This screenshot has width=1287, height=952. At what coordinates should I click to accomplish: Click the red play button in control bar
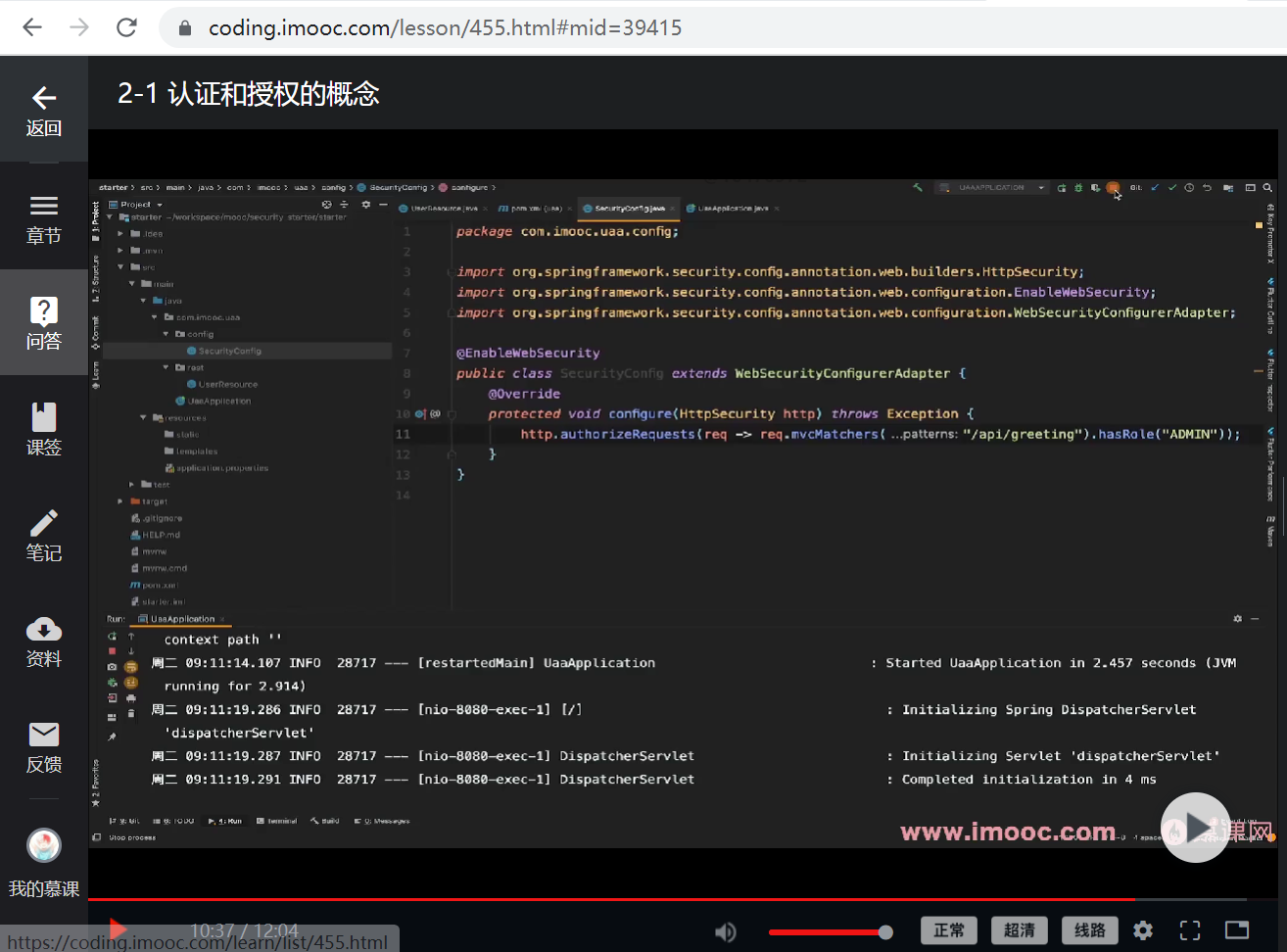[x=118, y=929]
